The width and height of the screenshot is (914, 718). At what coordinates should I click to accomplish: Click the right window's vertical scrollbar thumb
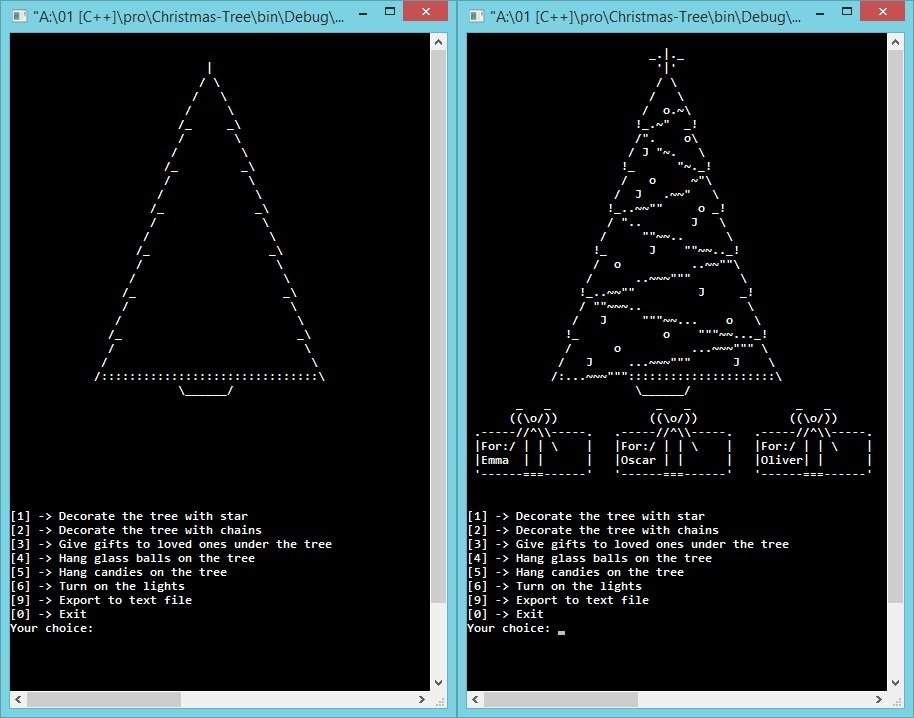[895, 326]
